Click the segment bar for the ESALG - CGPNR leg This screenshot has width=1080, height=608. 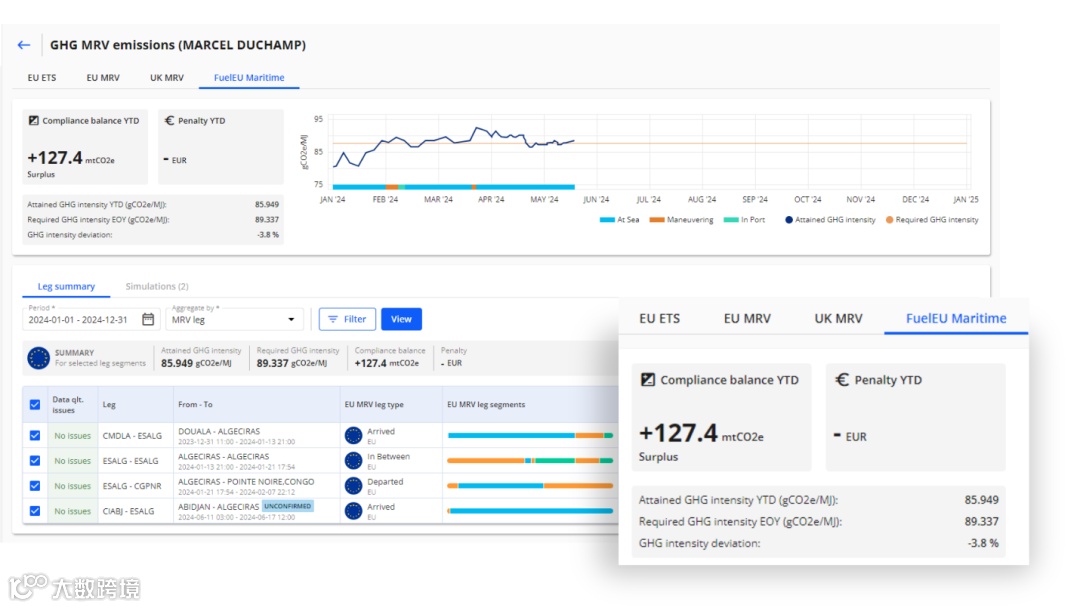click(x=530, y=485)
